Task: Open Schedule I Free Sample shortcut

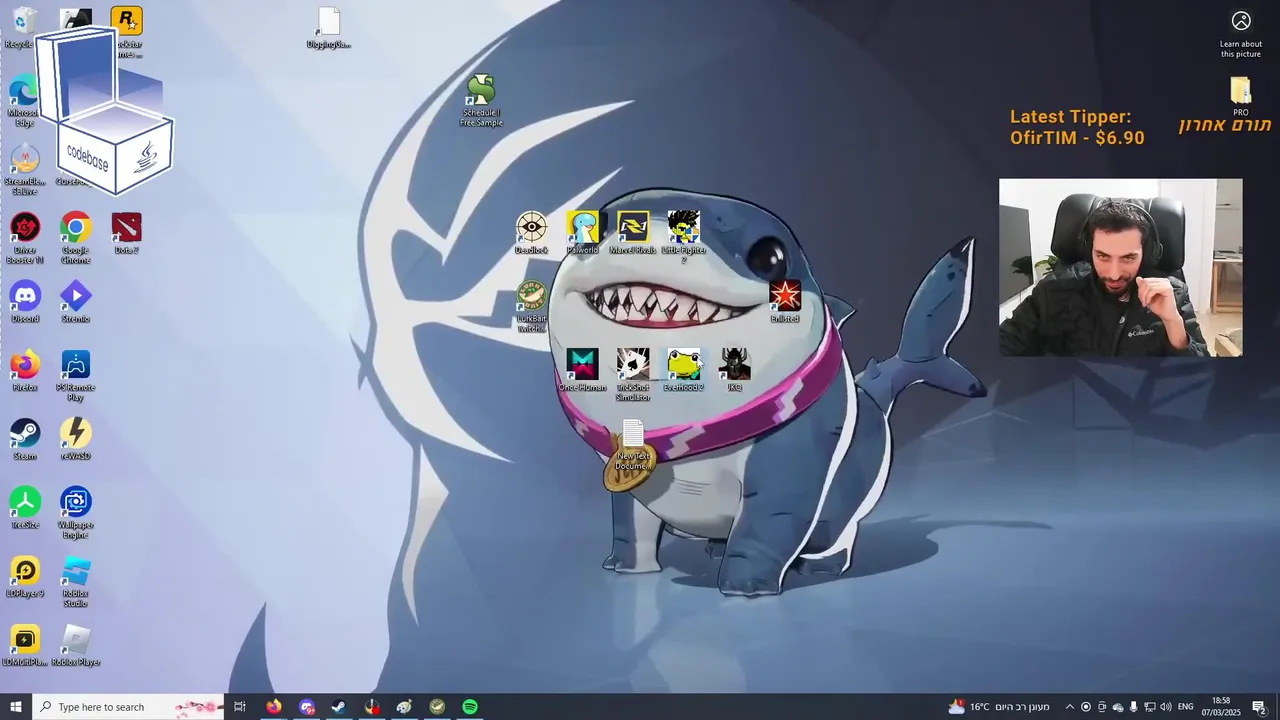Action: pos(481,100)
